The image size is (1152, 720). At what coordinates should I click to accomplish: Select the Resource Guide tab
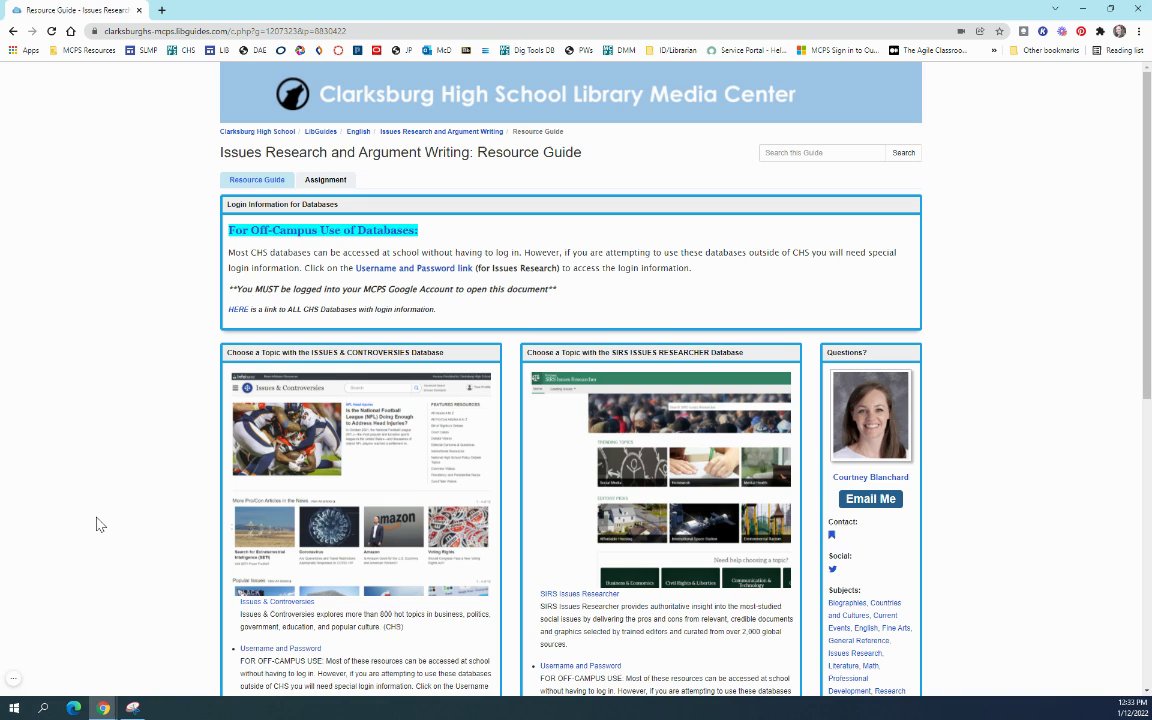click(256, 180)
